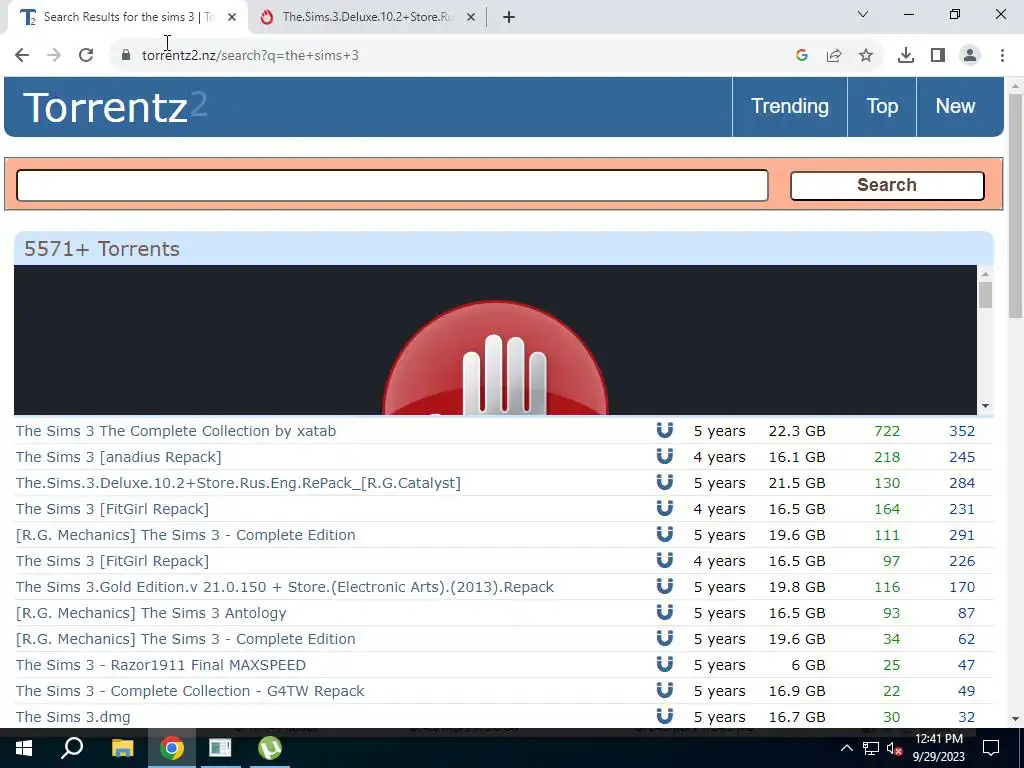Show hidden system tray icons
This screenshot has height=768, width=1024.
click(846, 748)
